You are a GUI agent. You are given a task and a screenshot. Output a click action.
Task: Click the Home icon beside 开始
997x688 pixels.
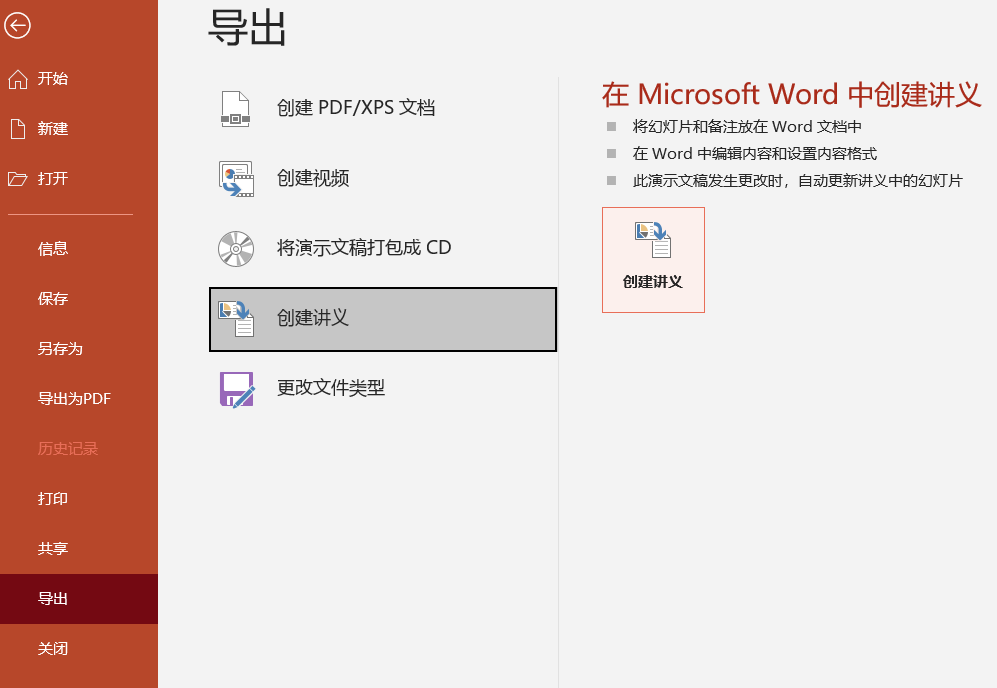tap(18, 79)
